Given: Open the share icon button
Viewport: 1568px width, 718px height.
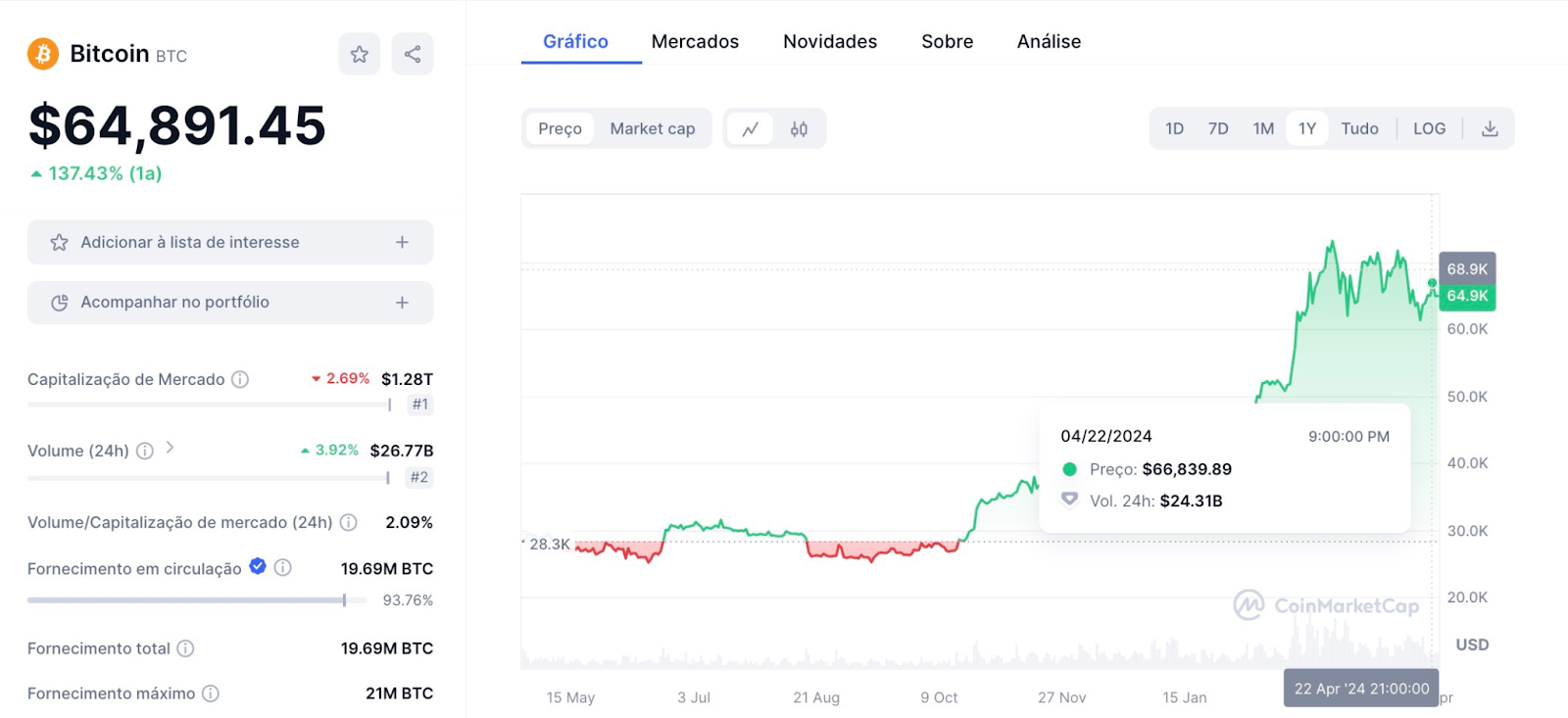Looking at the screenshot, I should pyautogui.click(x=413, y=54).
